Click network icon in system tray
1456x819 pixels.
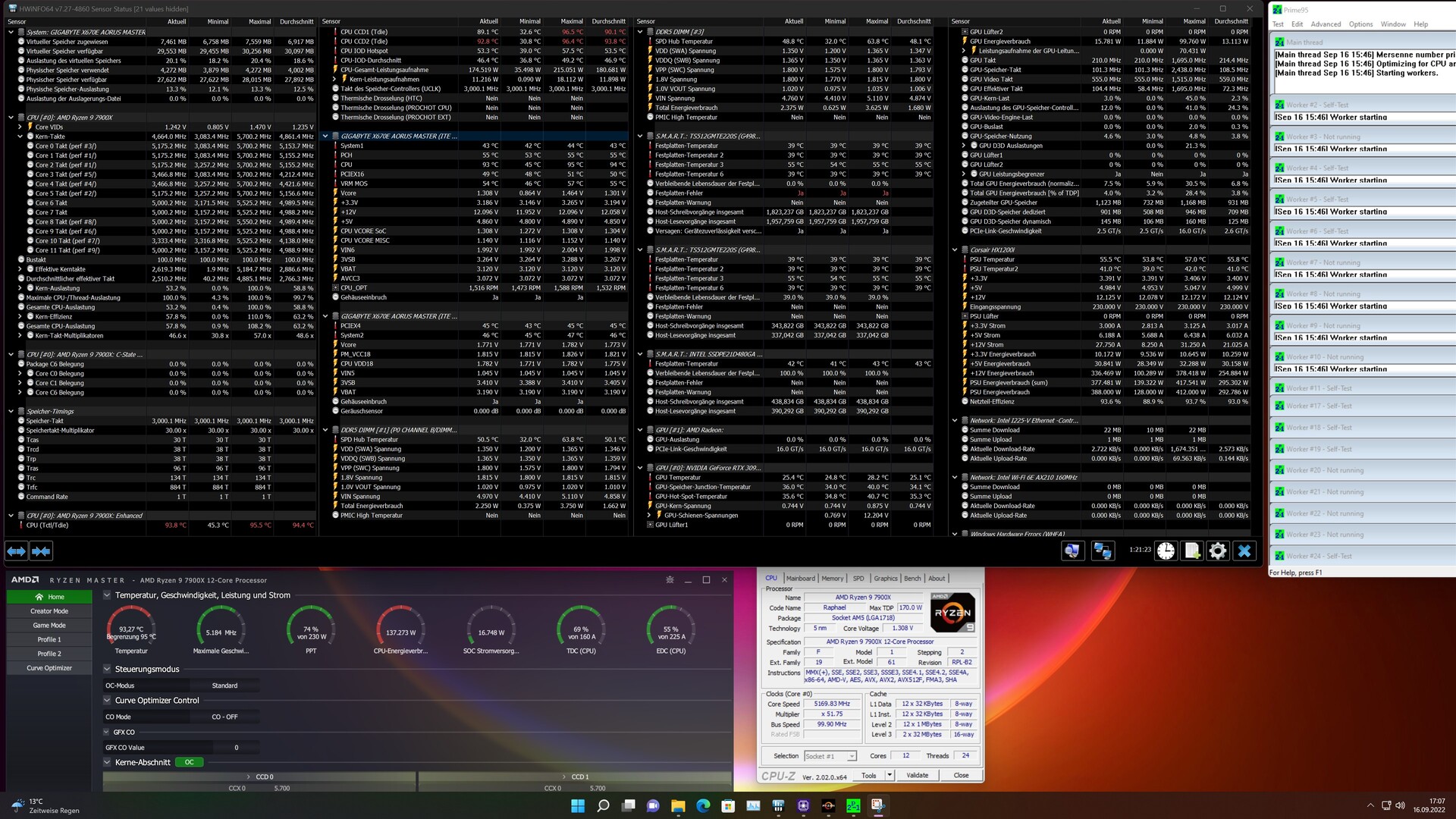coord(1386,805)
